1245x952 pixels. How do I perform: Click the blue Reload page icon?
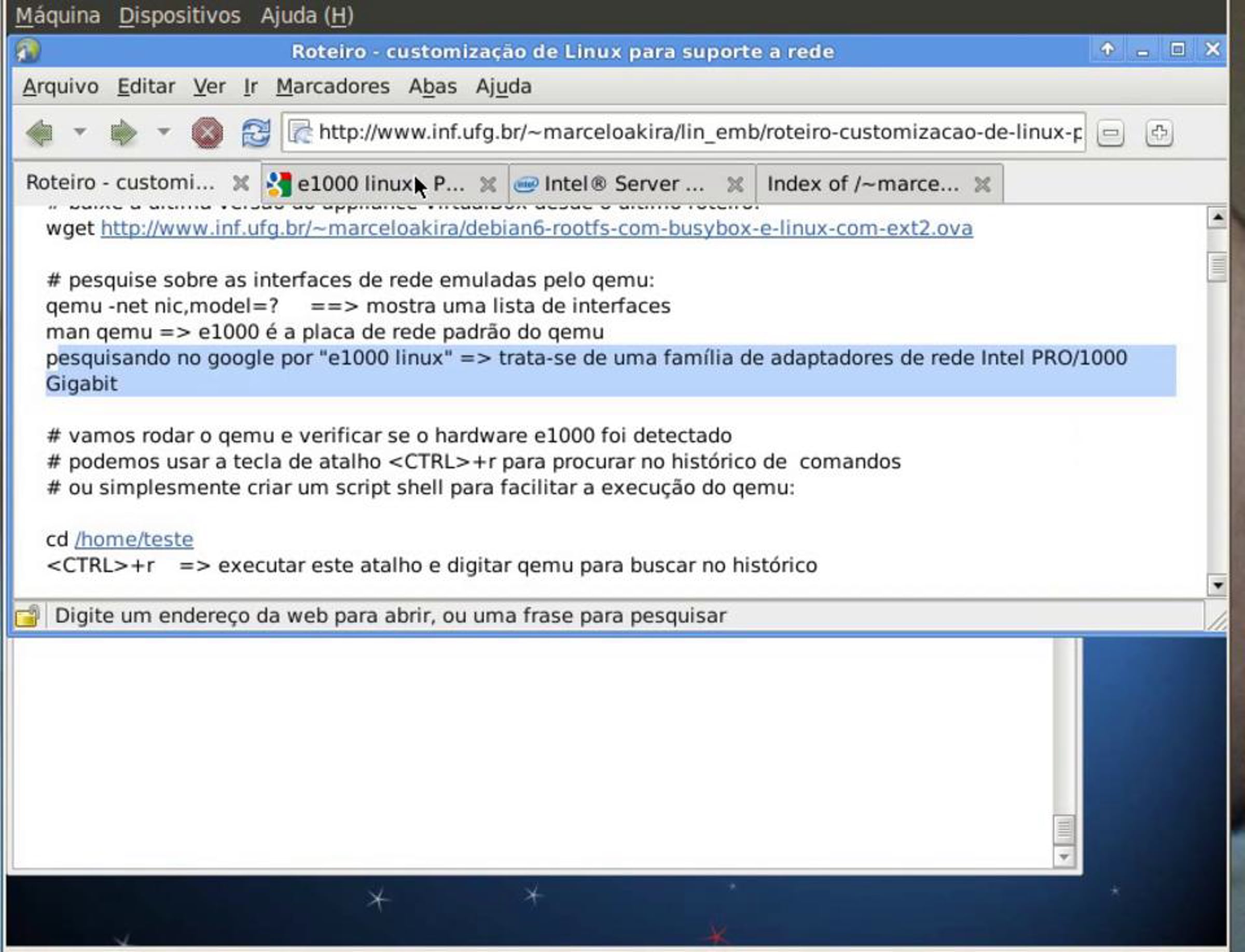[256, 133]
